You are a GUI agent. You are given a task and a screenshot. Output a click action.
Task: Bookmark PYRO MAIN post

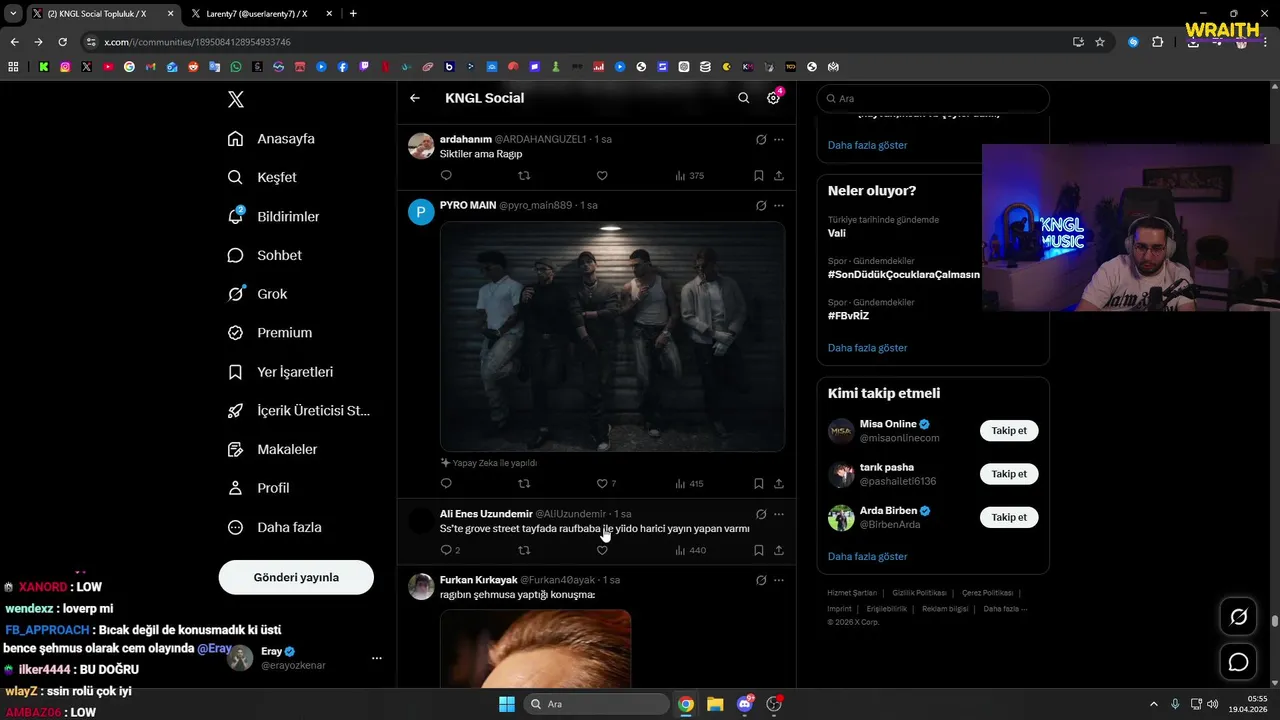pos(759,483)
